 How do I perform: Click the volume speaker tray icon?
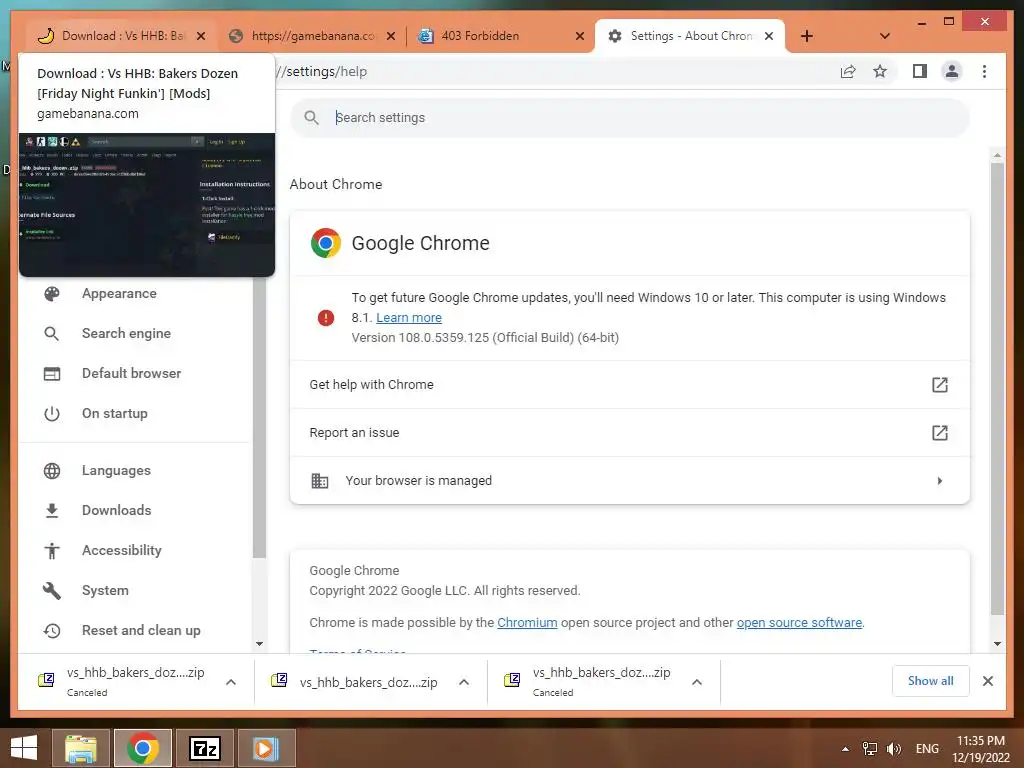pyautogui.click(x=894, y=748)
